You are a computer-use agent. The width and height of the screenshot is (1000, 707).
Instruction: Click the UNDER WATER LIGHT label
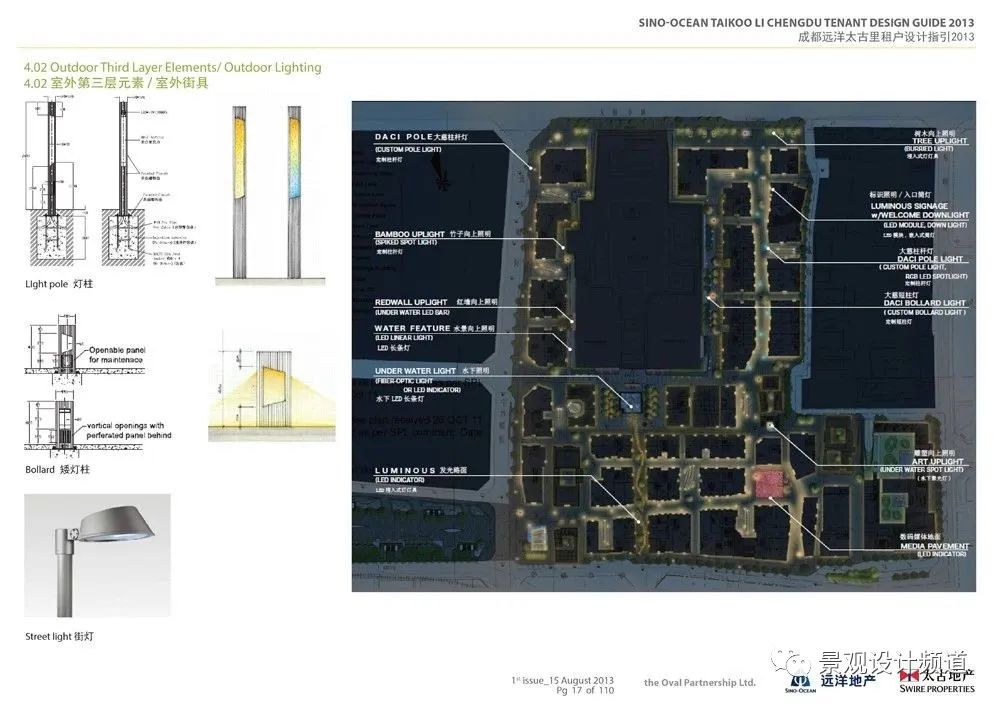pos(418,371)
